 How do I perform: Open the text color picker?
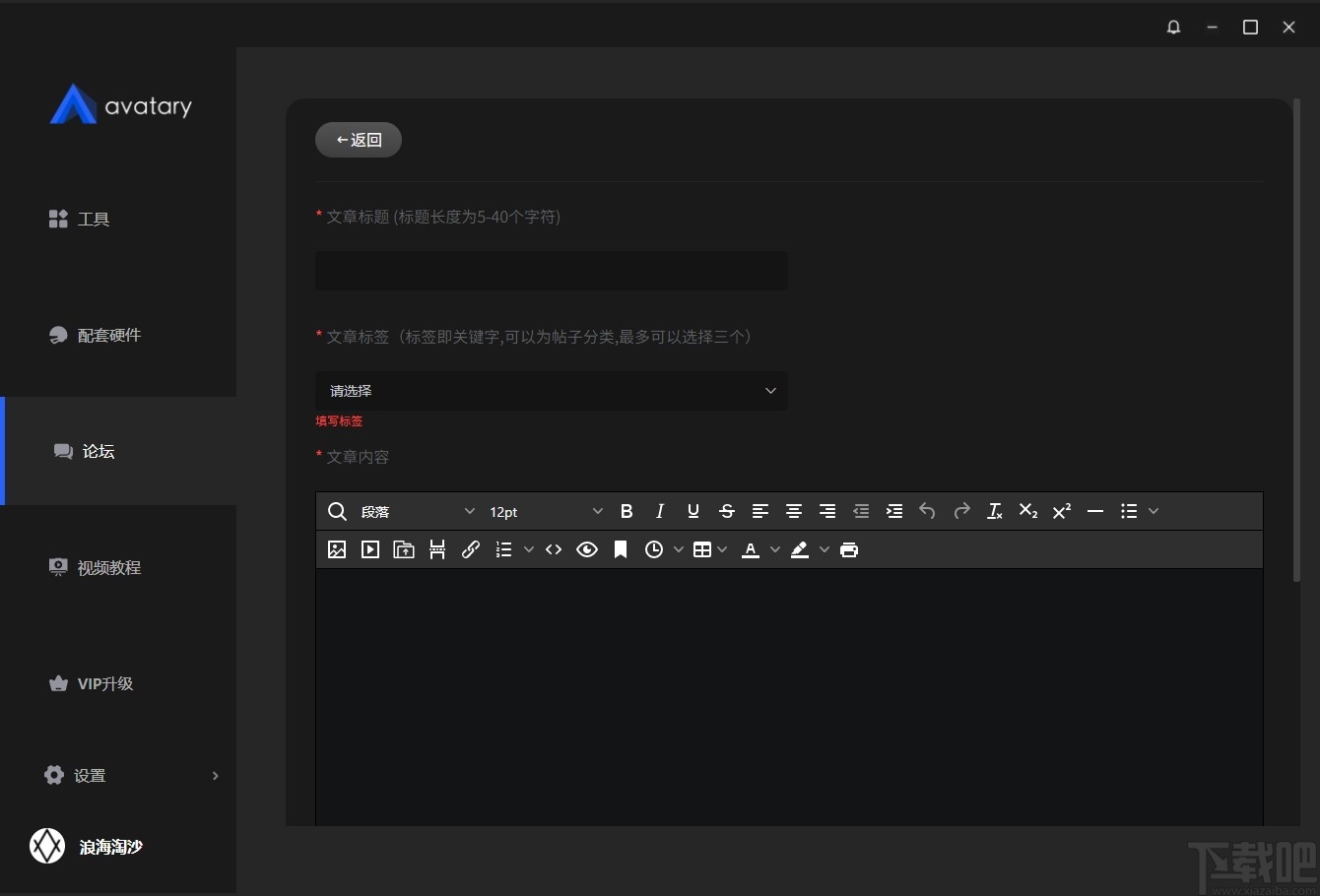751,549
